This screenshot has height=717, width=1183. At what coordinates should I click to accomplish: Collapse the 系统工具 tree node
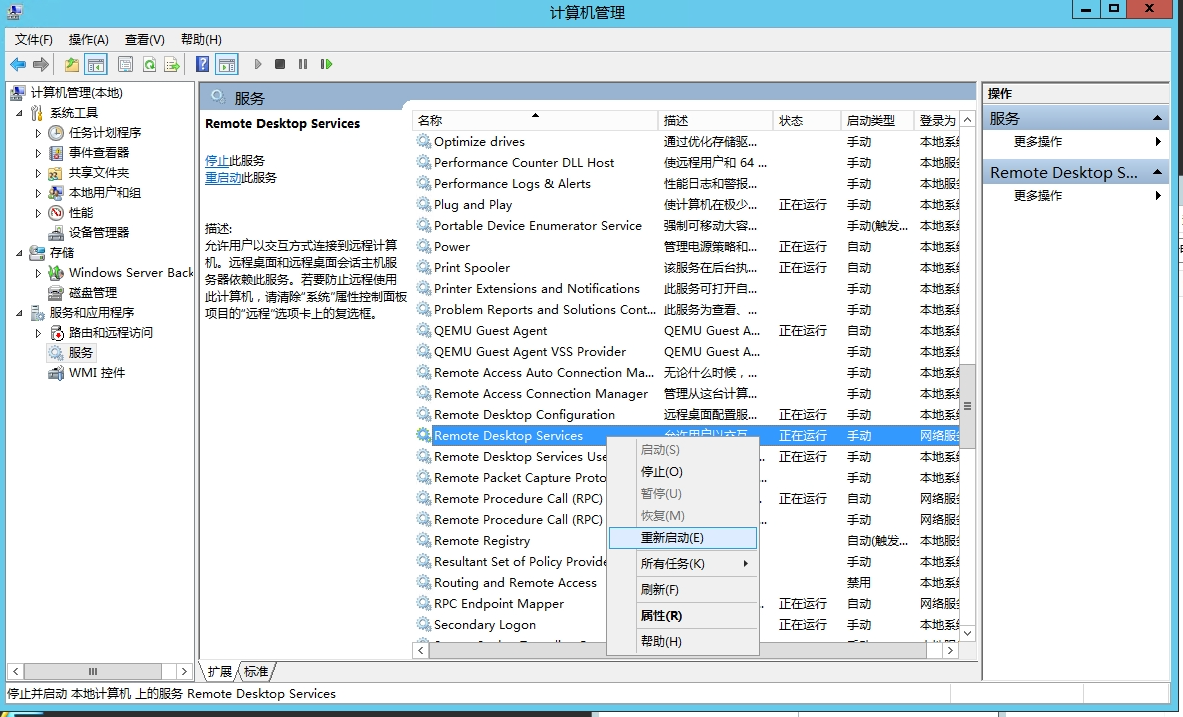coord(20,113)
